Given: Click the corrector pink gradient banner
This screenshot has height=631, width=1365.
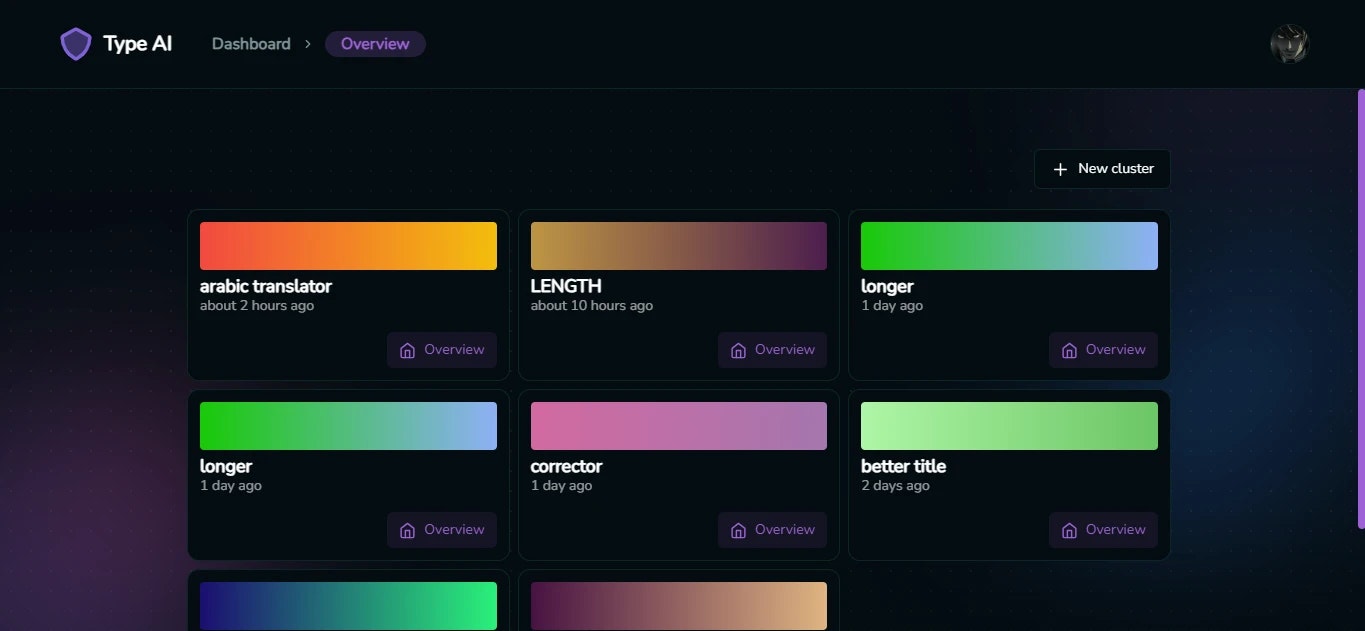Looking at the screenshot, I should click(679, 426).
